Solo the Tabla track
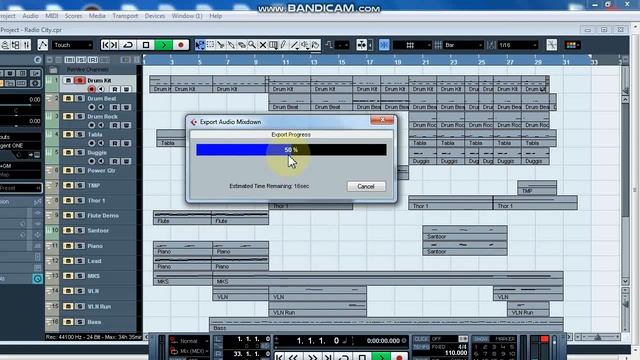640x360 pixels. tap(79, 134)
